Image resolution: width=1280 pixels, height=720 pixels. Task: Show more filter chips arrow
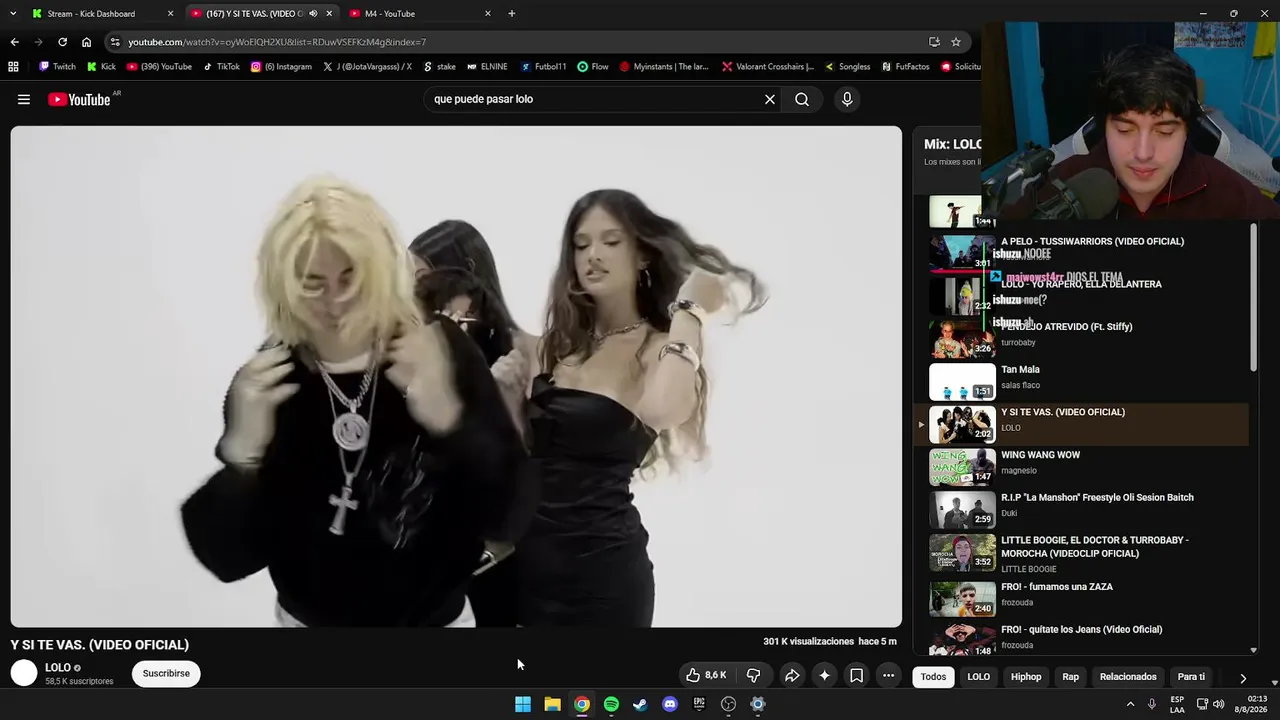(1243, 677)
